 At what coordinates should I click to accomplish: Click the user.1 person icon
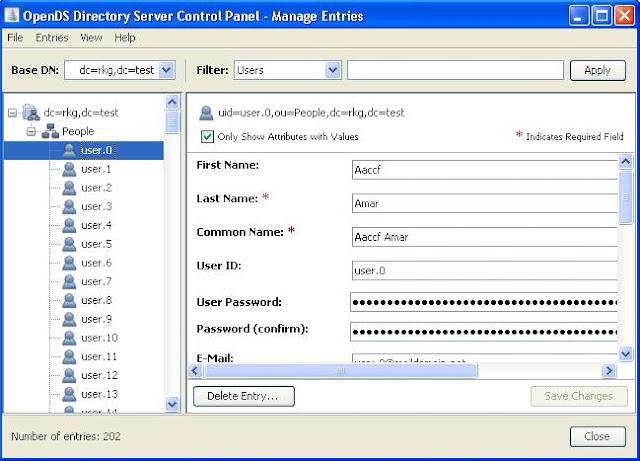pos(69,169)
